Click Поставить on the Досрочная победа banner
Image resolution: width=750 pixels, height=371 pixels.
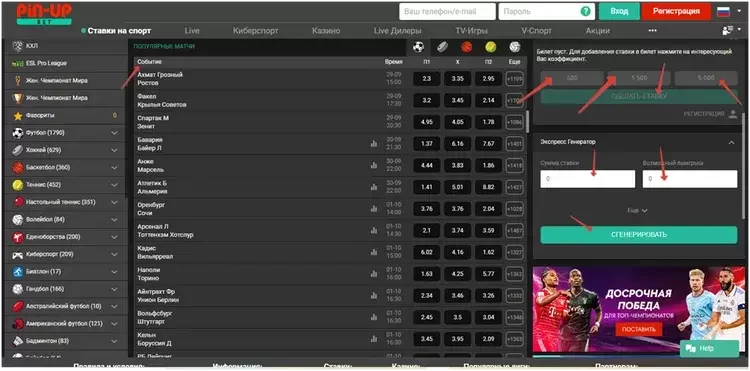pos(639,329)
